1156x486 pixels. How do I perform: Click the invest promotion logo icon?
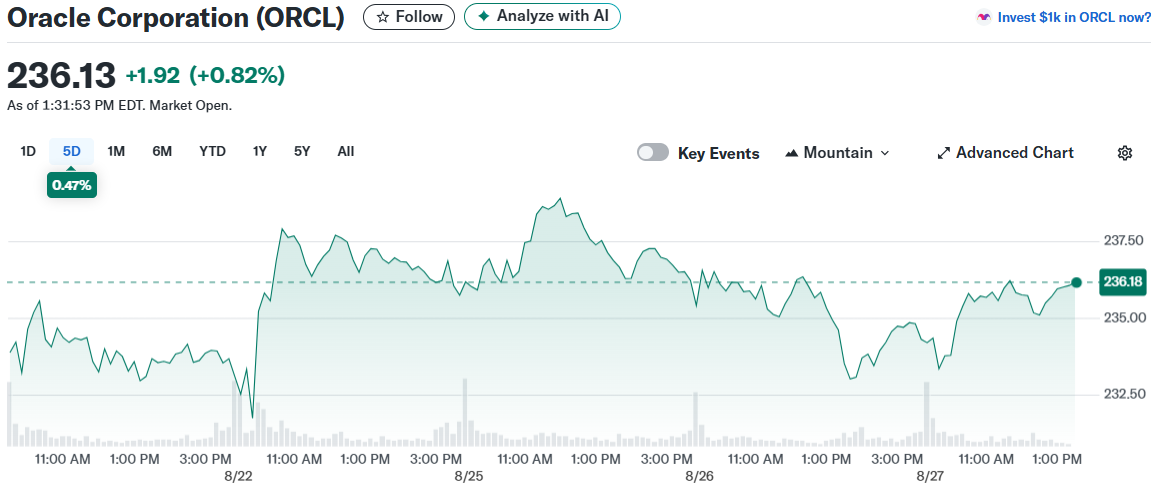click(983, 17)
